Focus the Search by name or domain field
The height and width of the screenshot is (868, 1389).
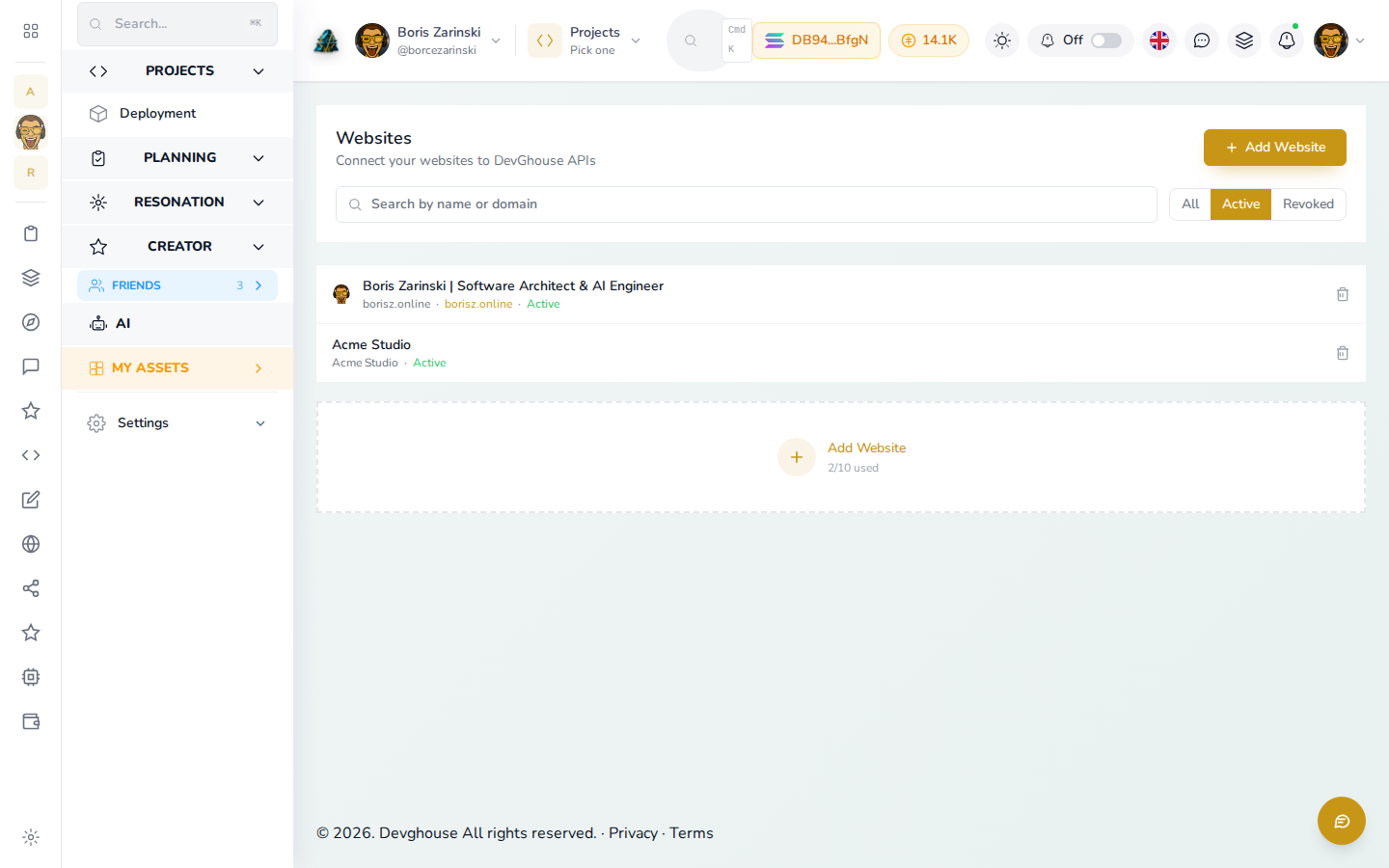point(747,204)
